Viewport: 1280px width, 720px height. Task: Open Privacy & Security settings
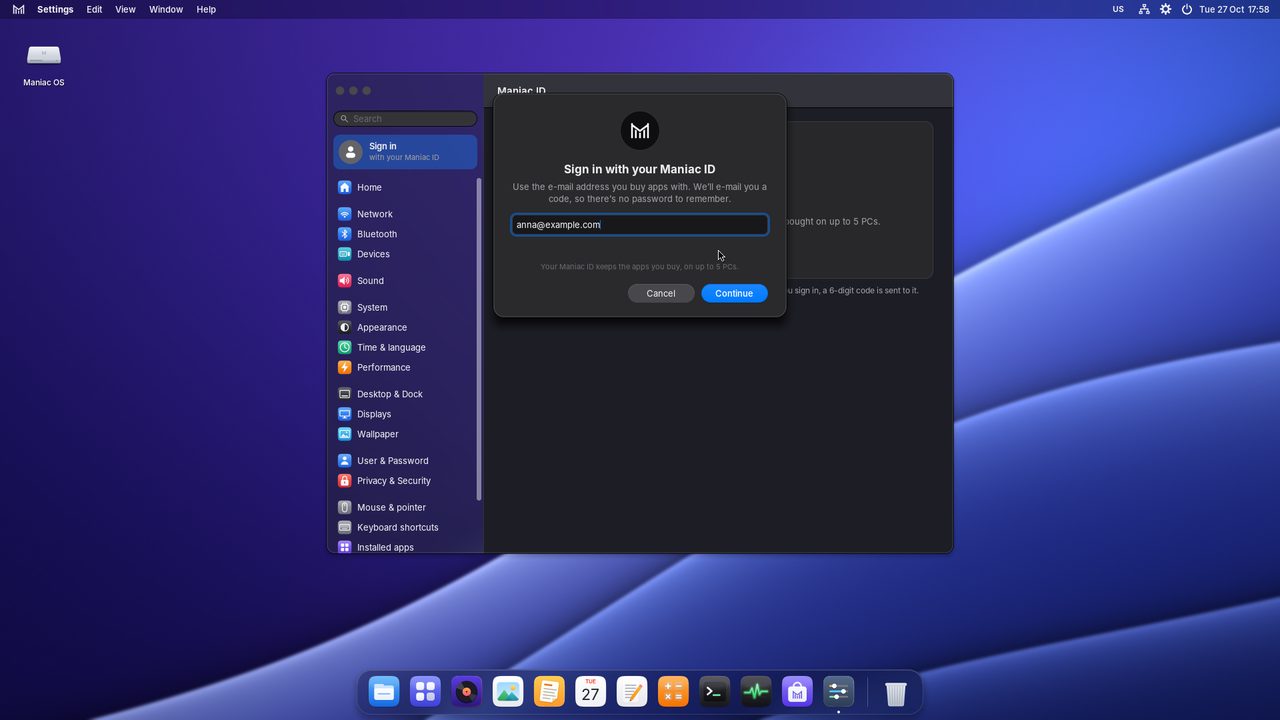[x=405, y=481]
